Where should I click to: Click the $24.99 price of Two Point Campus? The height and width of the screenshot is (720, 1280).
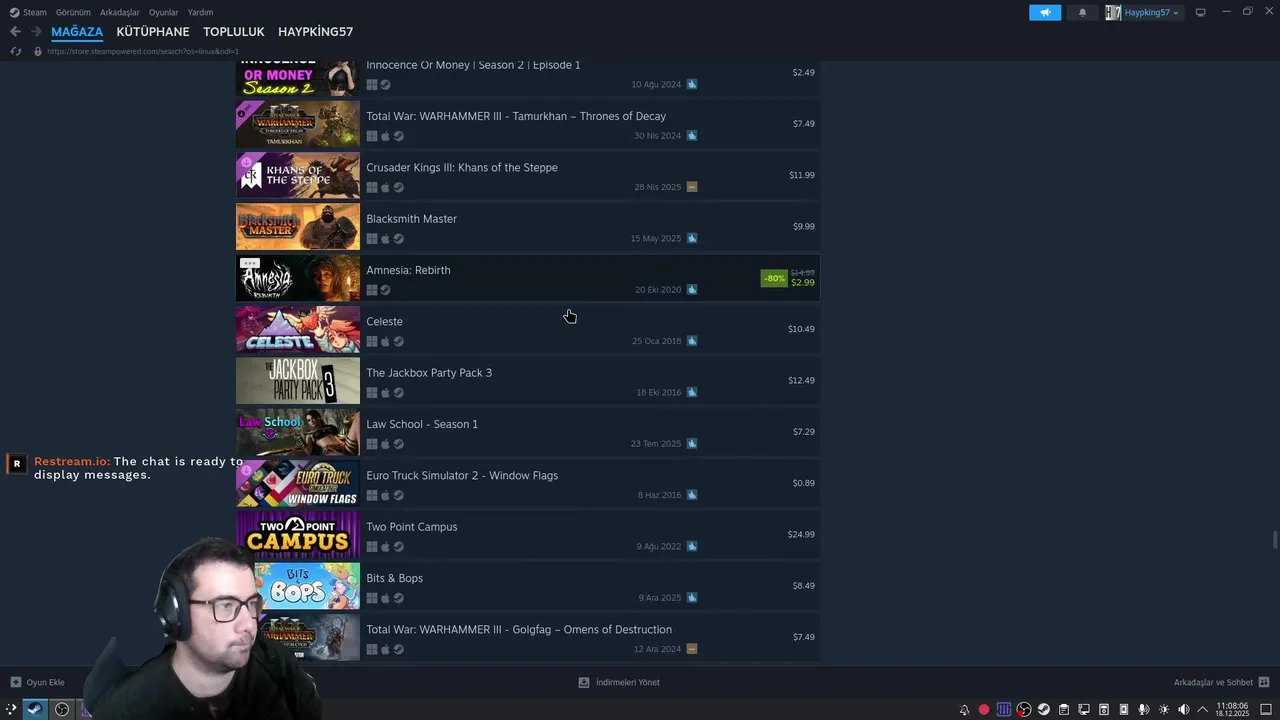[801, 535]
